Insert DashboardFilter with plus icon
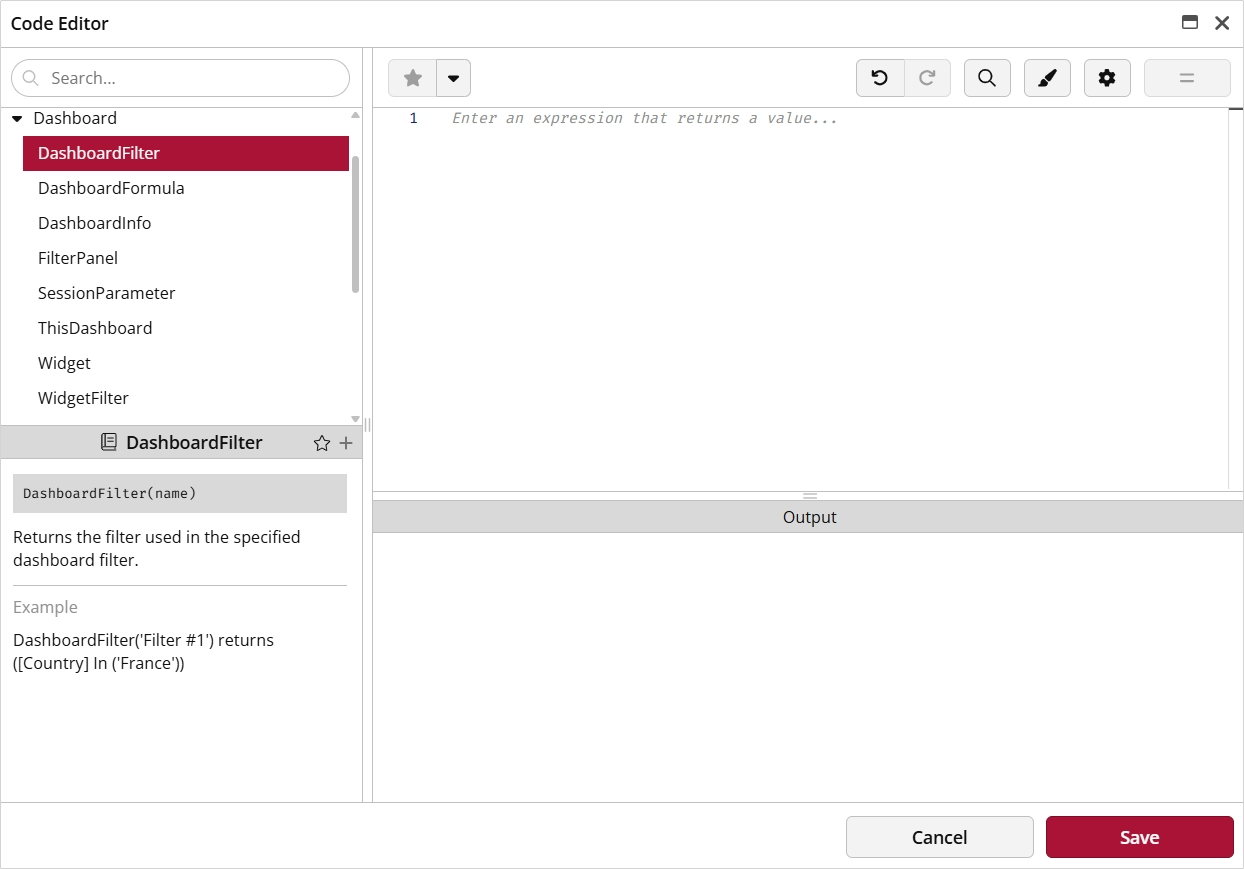Viewport: 1244px width, 869px height. [346, 443]
